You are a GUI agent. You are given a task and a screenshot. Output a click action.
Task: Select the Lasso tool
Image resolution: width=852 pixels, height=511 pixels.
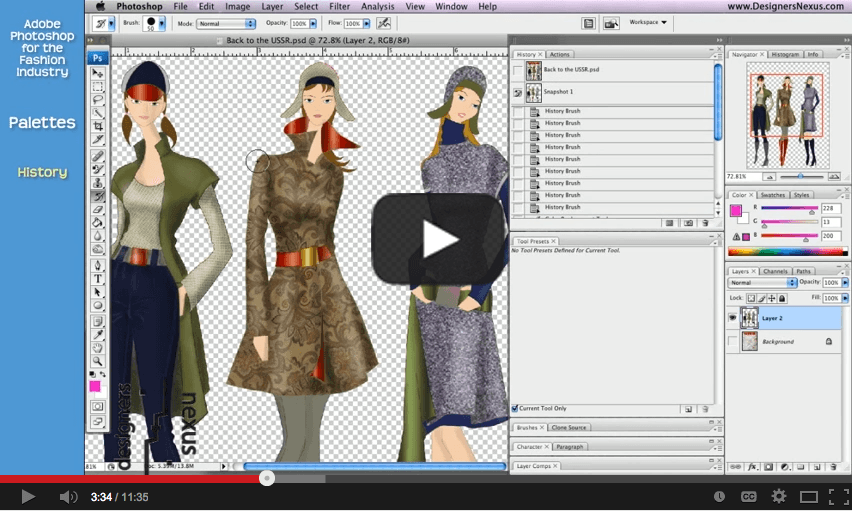pos(98,99)
